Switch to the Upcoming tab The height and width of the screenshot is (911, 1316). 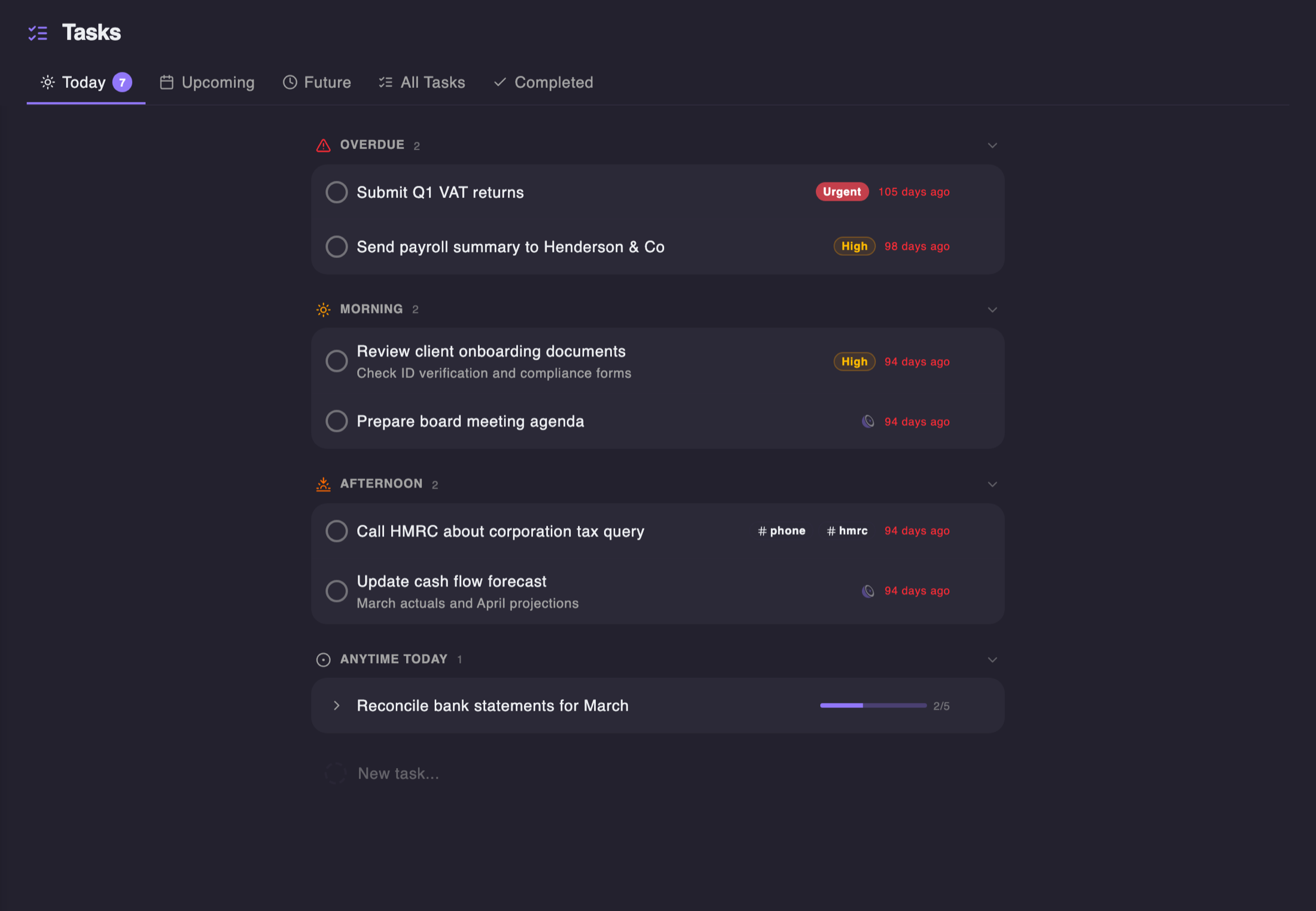point(207,82)
